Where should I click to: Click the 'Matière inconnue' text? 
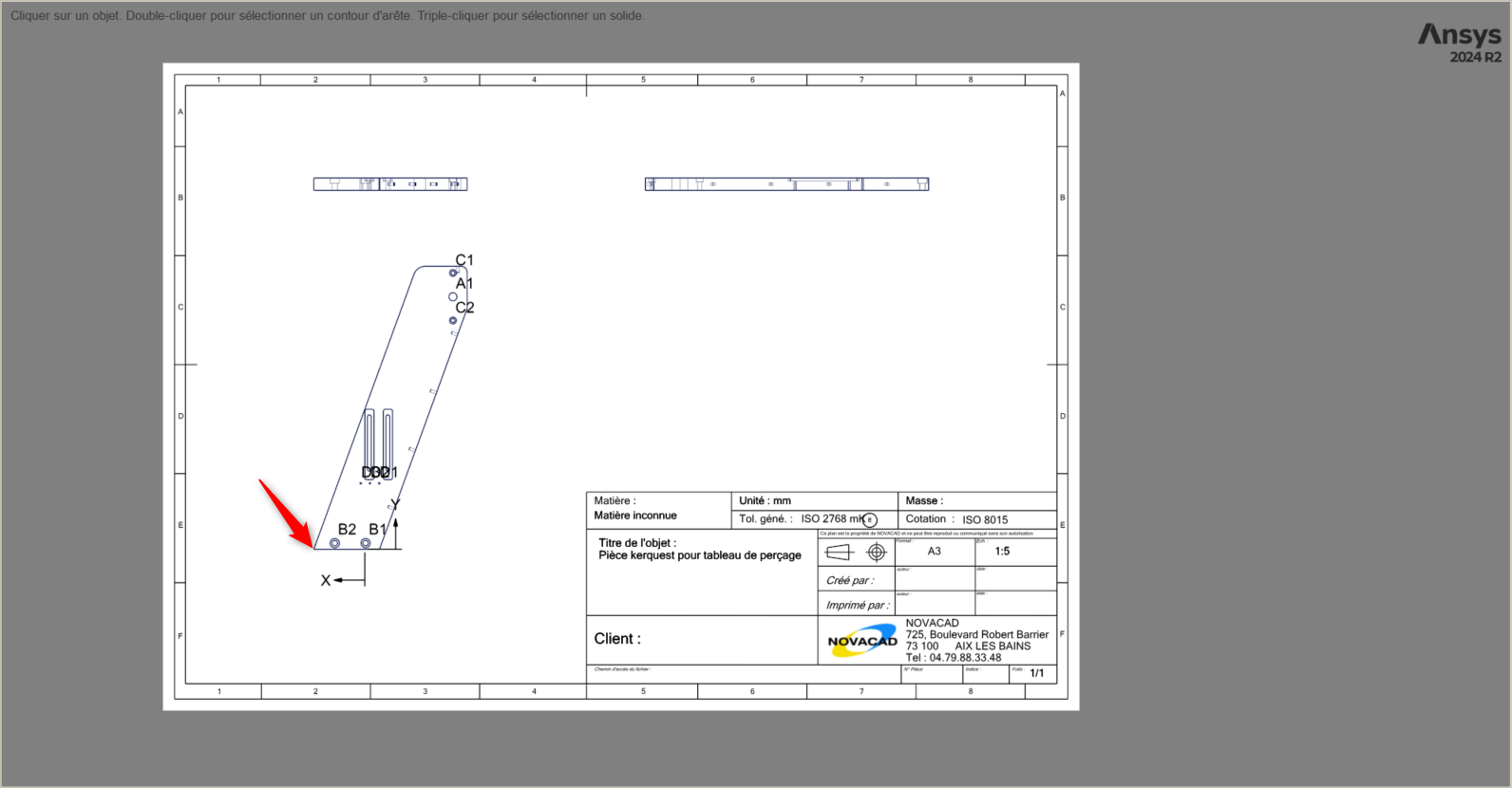tap(635, 516)
